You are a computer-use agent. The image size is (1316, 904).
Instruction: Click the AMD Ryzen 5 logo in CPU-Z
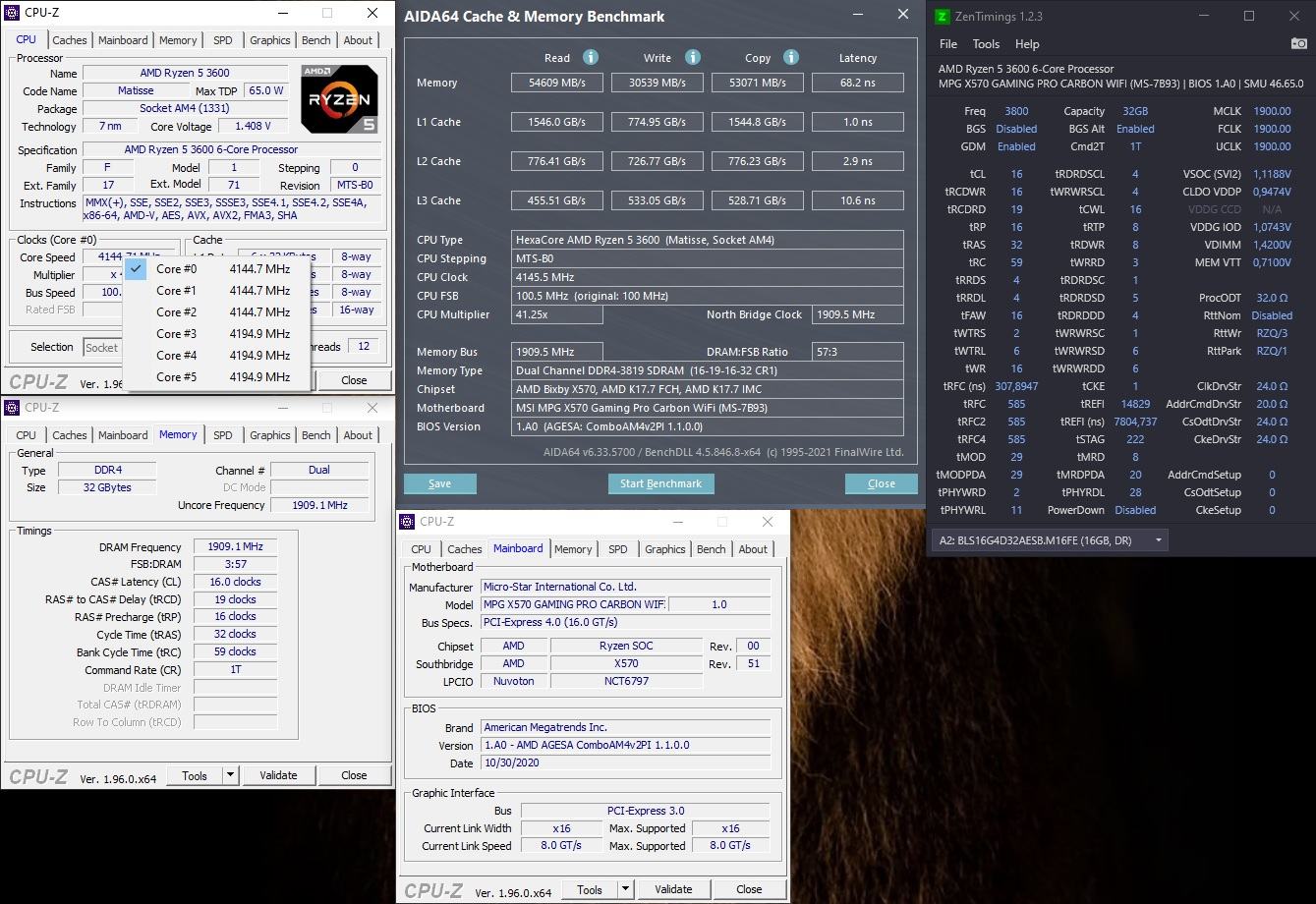click(x=339, y=99)
